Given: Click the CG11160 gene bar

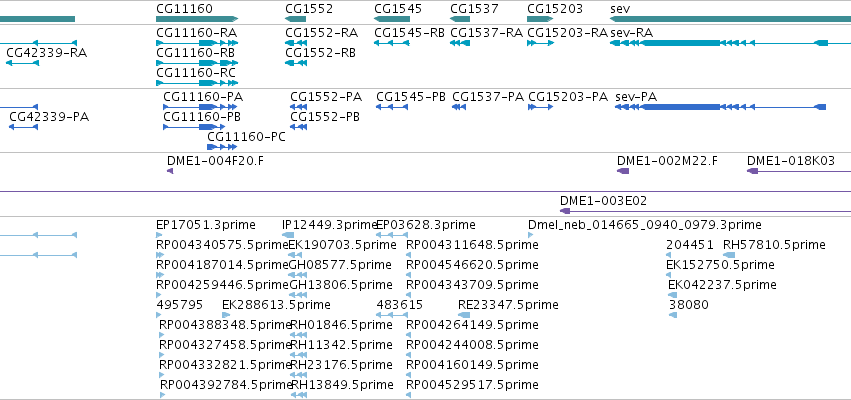Looking at the screenshot, I should (197, 19).
